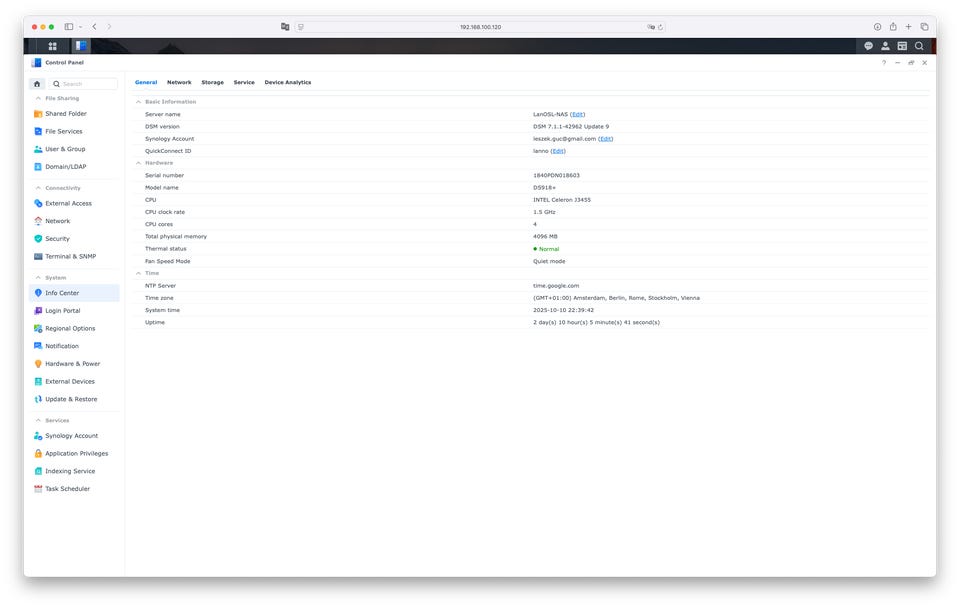Screen dimensions: 960x608
Task: Show the DSM widgets panel icon
Action: tap(902, 46)
